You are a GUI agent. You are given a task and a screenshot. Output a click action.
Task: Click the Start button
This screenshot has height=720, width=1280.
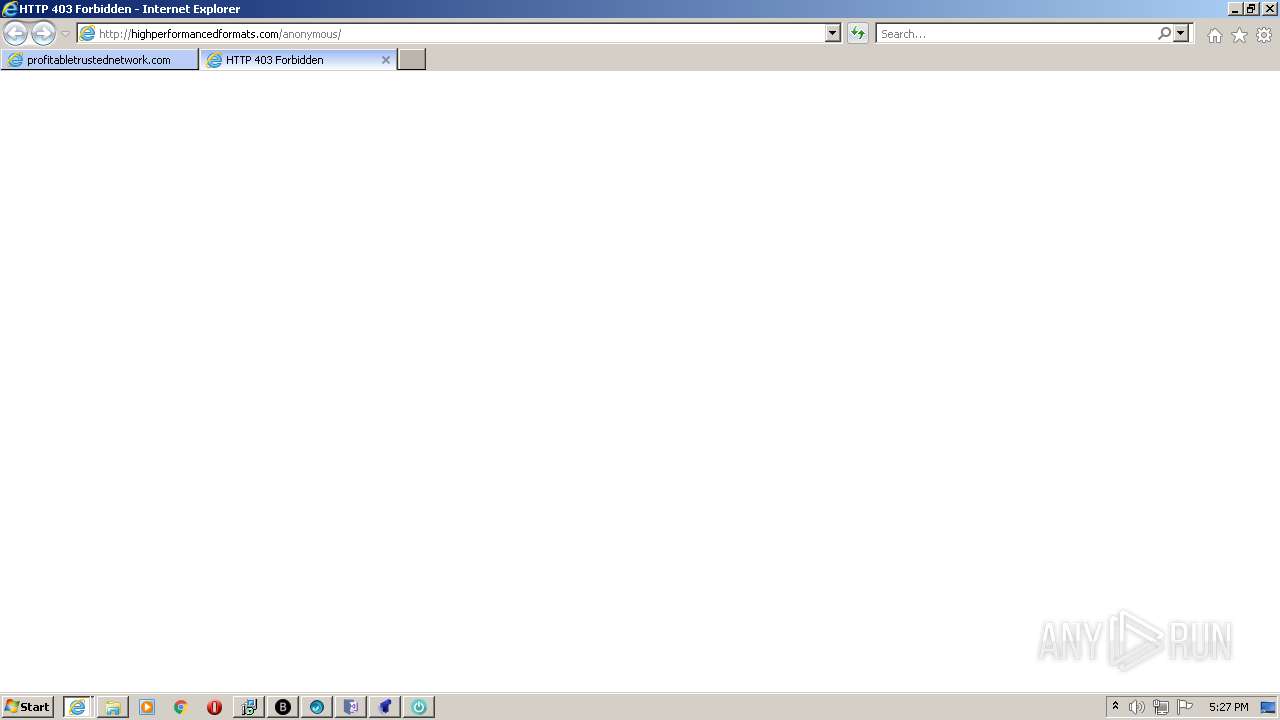(x=28, y=707)
